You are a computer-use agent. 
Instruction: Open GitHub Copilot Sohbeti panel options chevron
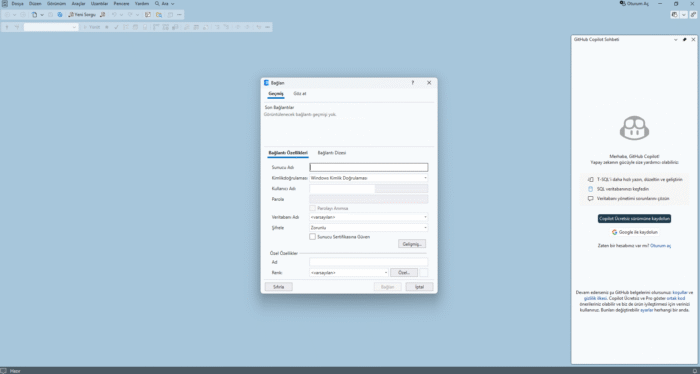[x=675, y=40]
